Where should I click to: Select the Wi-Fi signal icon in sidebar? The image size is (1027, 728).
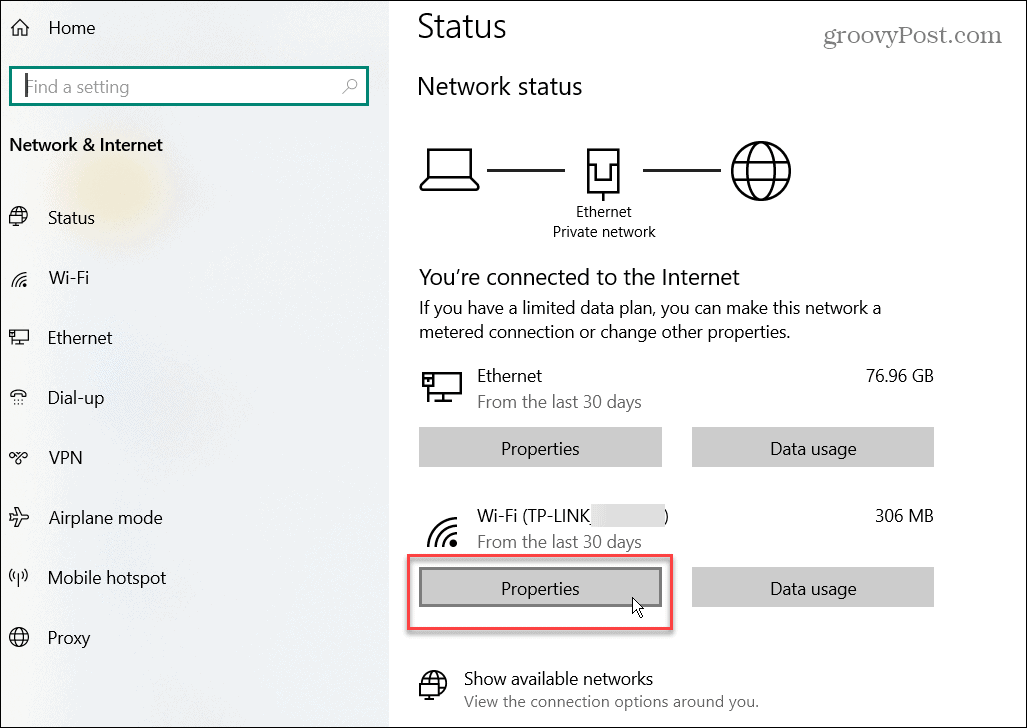point(20,277)
